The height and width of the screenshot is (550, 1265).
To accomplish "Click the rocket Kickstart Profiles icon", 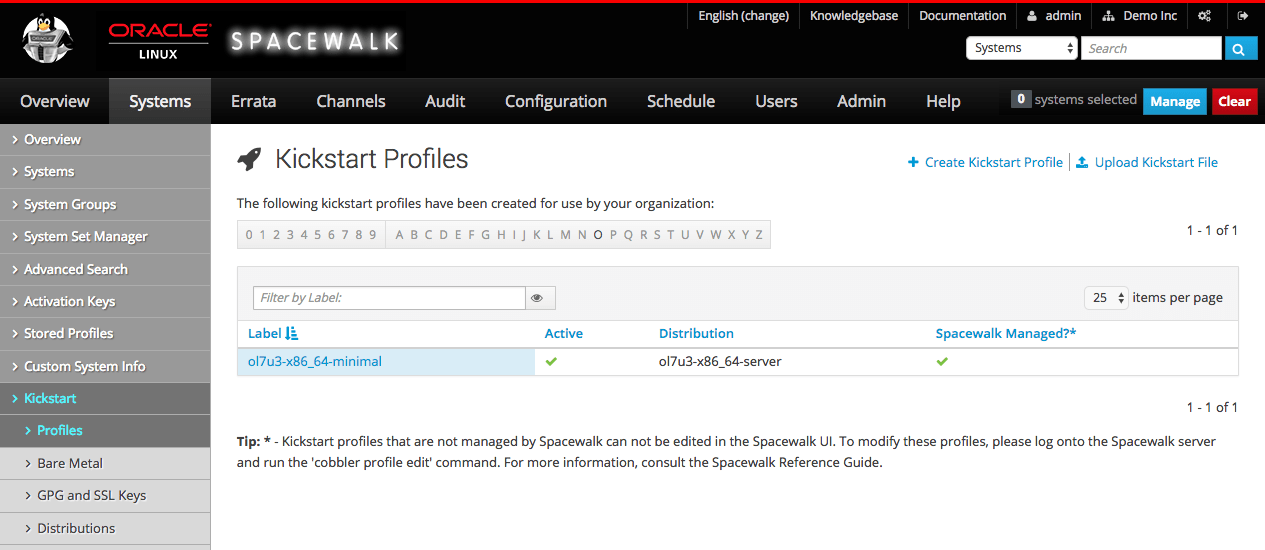I will [249, 159].
